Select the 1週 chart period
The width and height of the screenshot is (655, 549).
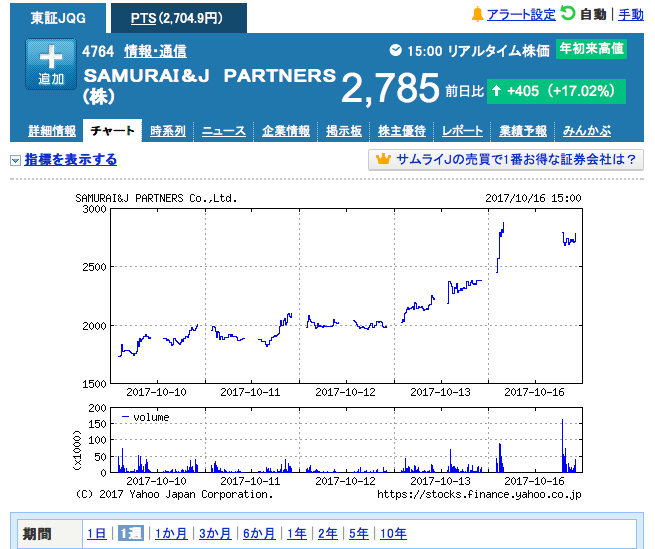click(131, 534)
